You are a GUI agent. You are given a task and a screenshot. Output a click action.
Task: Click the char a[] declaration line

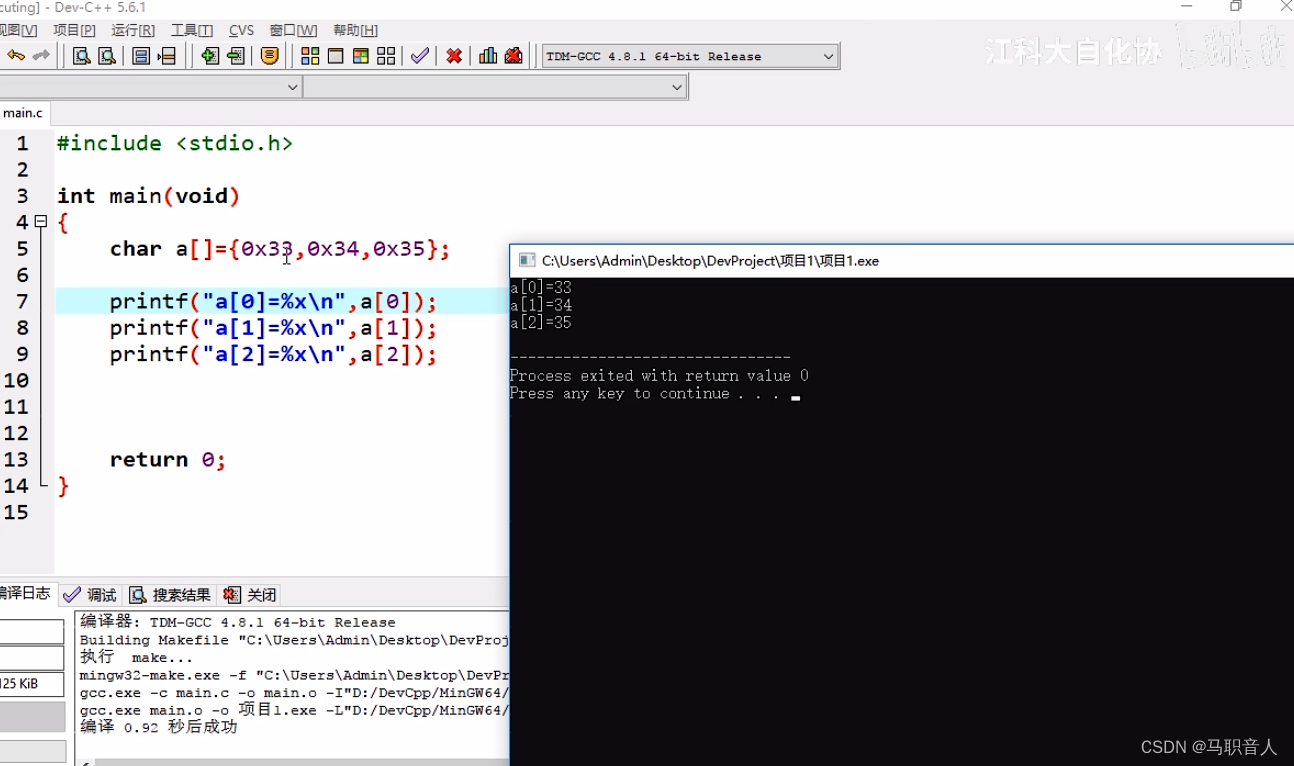coord(280,249)
